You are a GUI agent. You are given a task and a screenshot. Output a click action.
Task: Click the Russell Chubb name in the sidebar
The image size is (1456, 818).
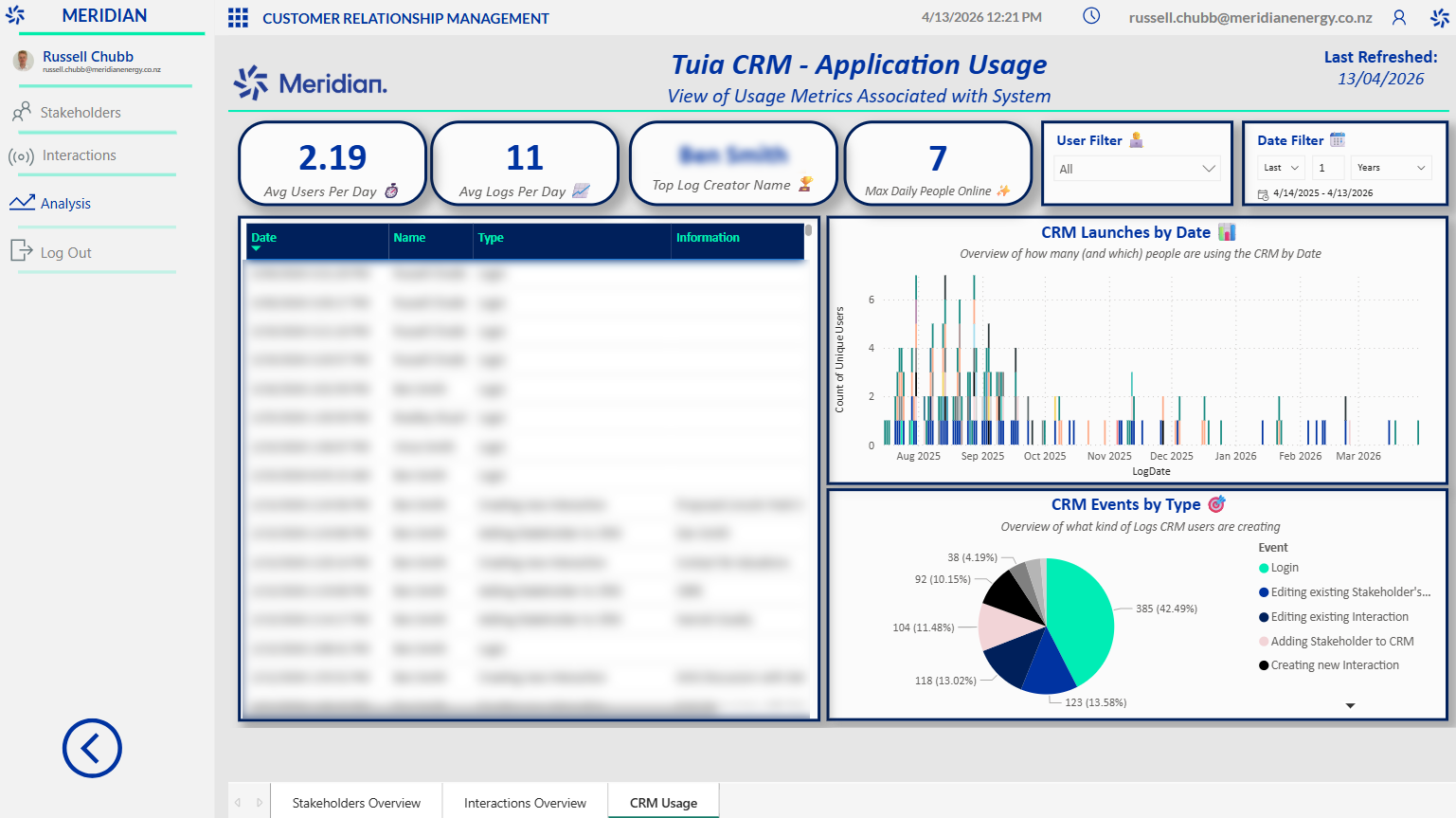pos(88,57)
